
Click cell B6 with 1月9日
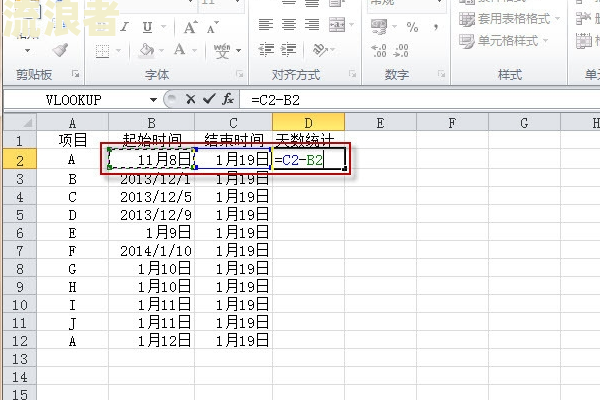[152, 232]
